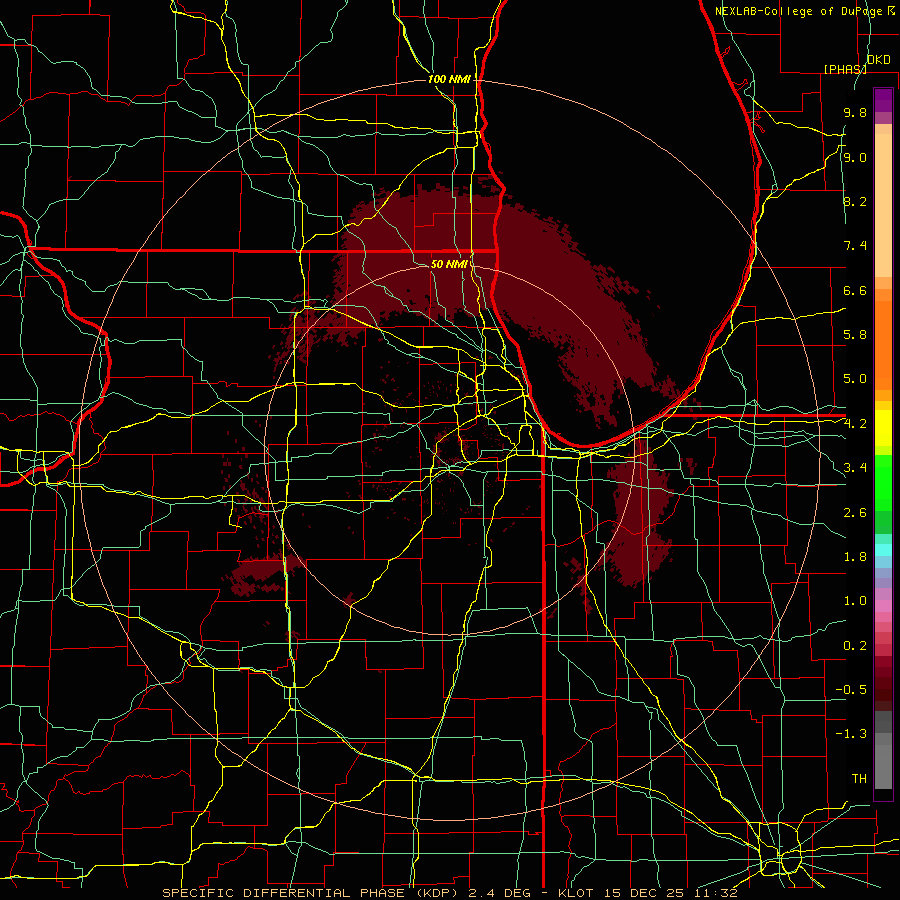
Task: Select the 8.2 scale value
Action: click(x=855, y=201)
